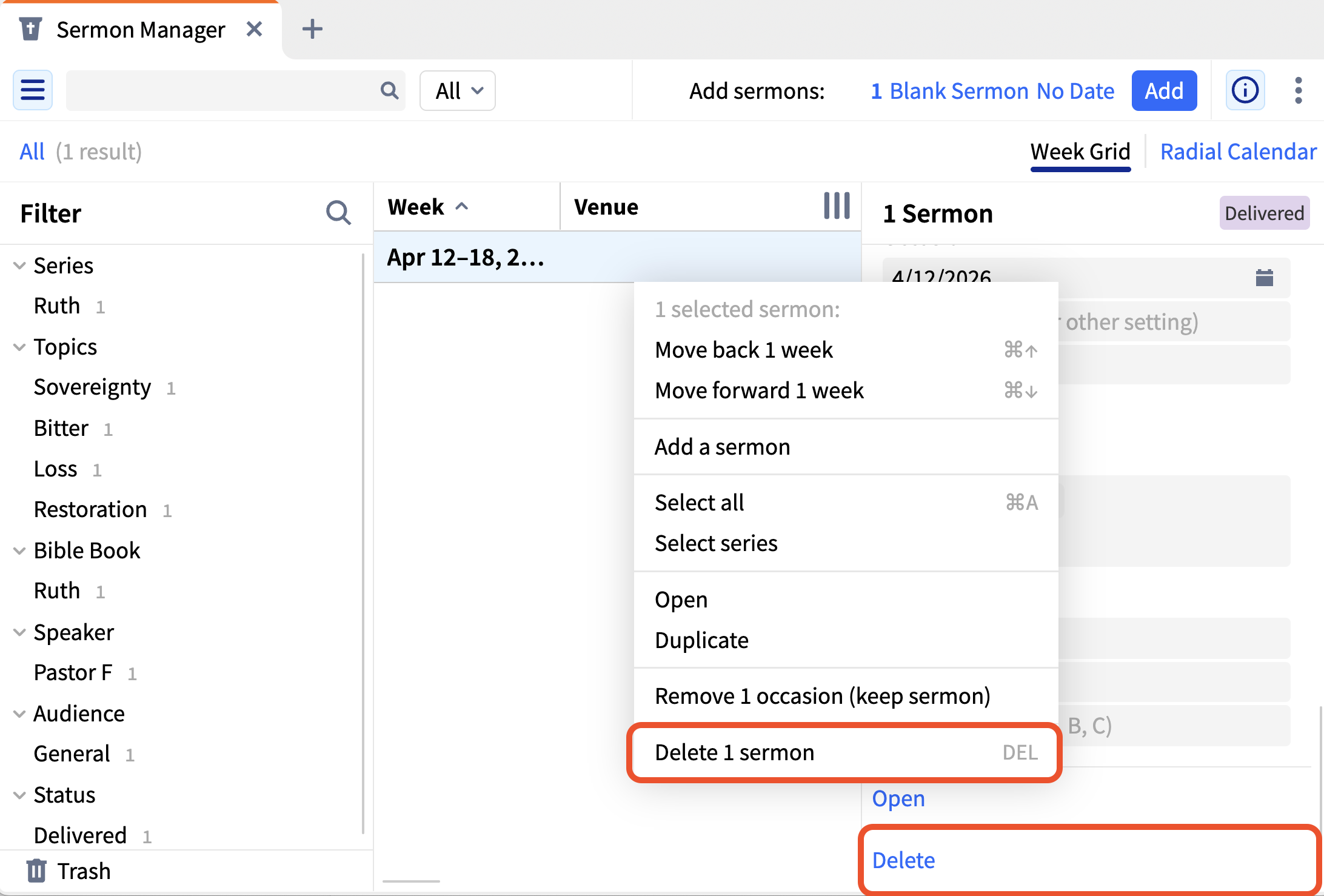
Task: Select the Week Grid tab
Action: click(1080, 152)
